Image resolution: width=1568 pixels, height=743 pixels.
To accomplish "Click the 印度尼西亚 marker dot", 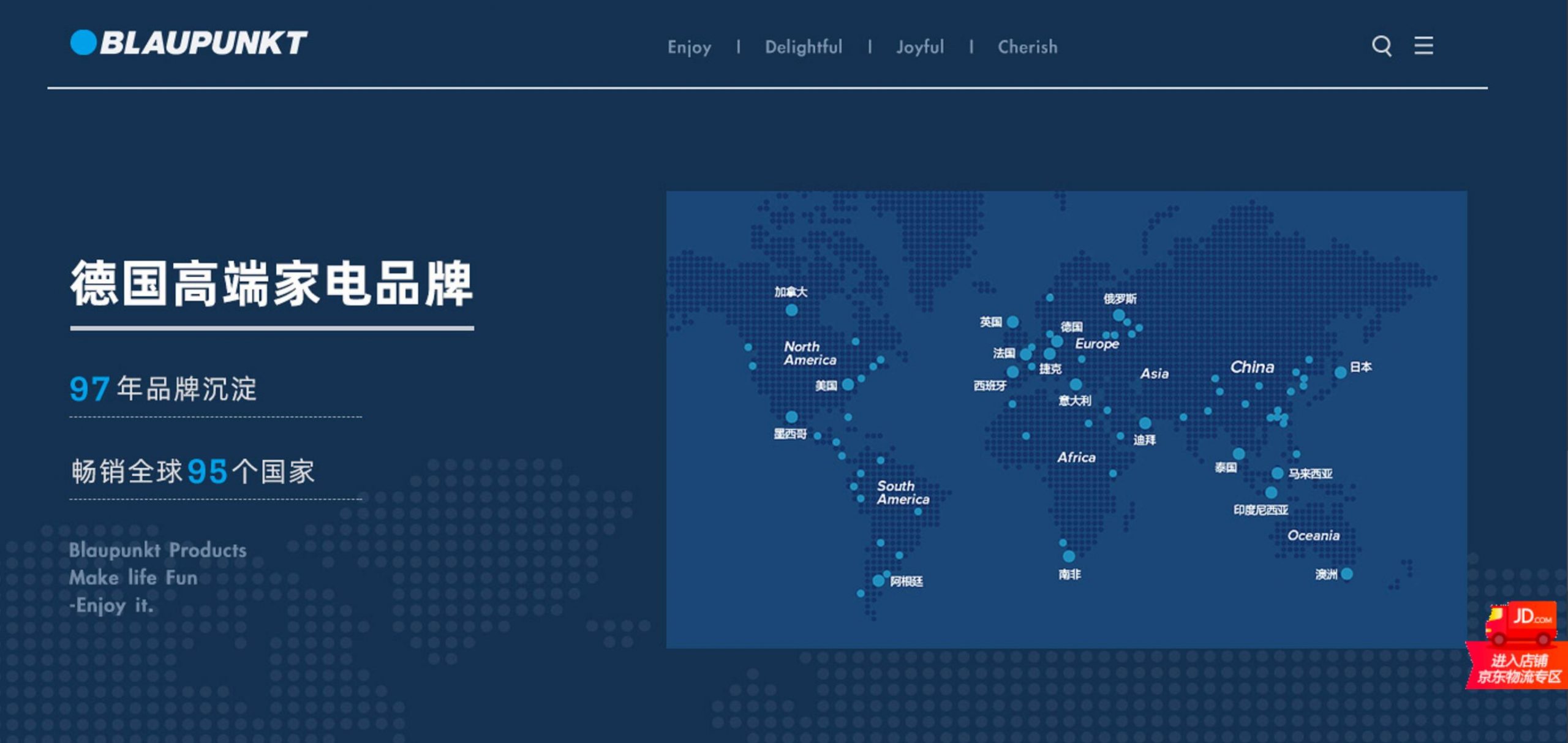I will 1271,492.
